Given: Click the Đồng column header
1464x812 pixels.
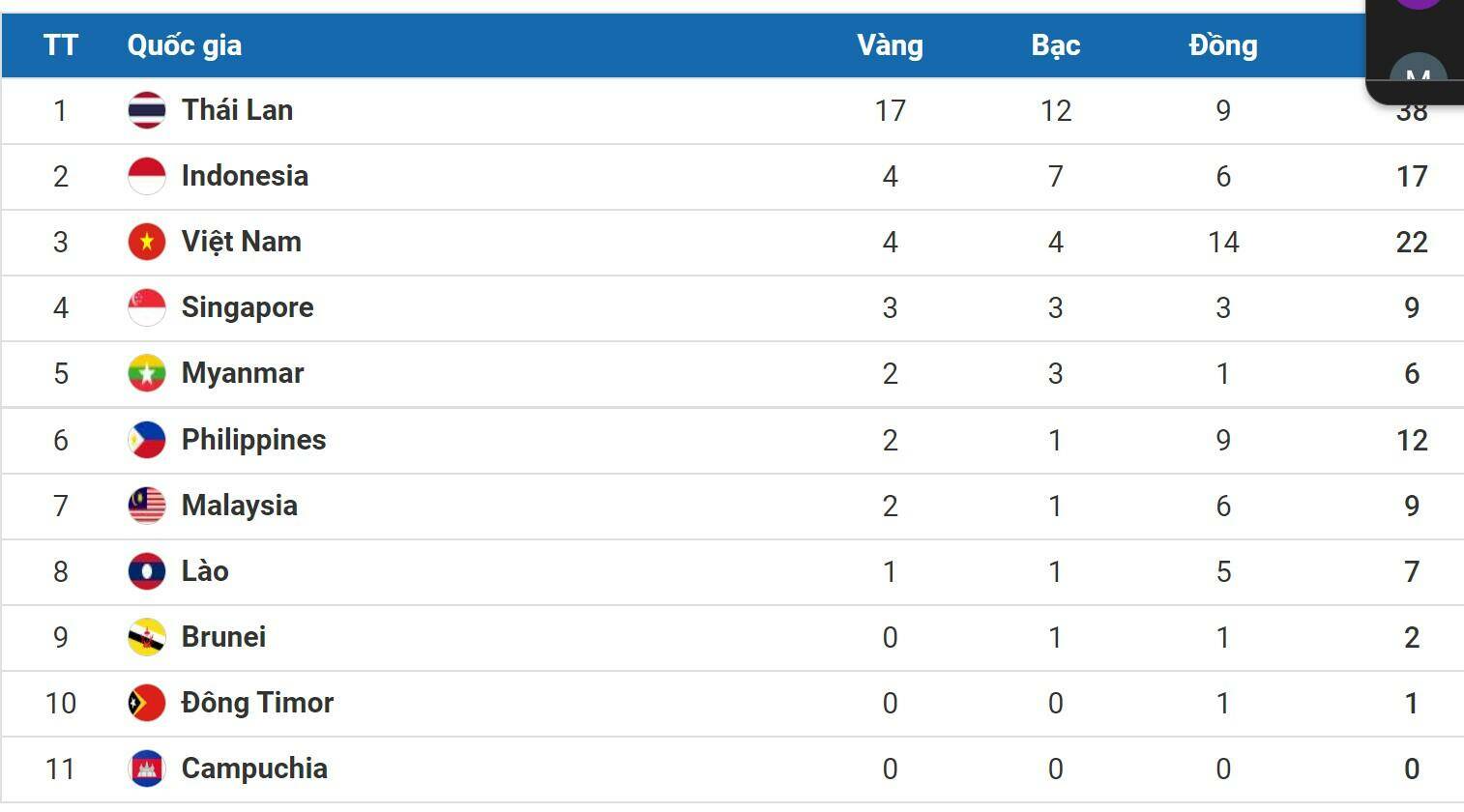Looking at the screenshot, I should click(1223, 45).
